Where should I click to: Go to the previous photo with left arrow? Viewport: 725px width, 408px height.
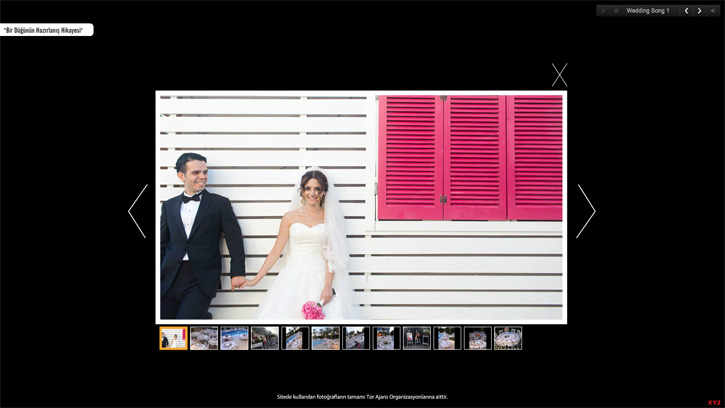(x=138, y=211)
